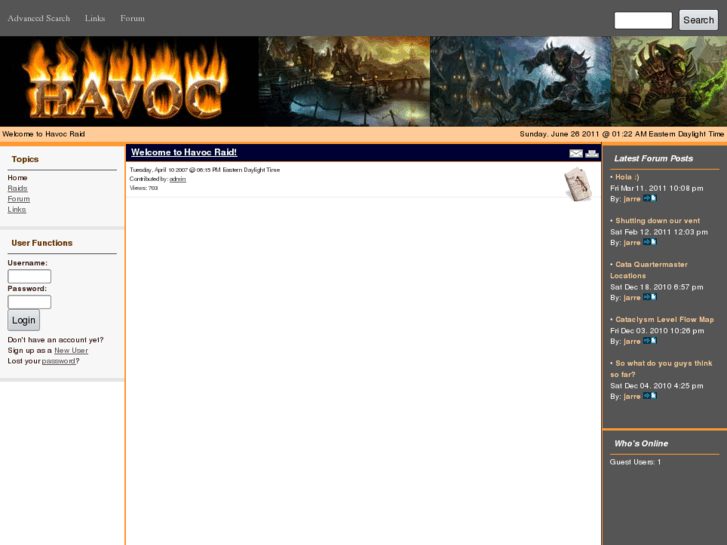Open Shutting down our vent post
727x545 pixels.
(657, 221)
